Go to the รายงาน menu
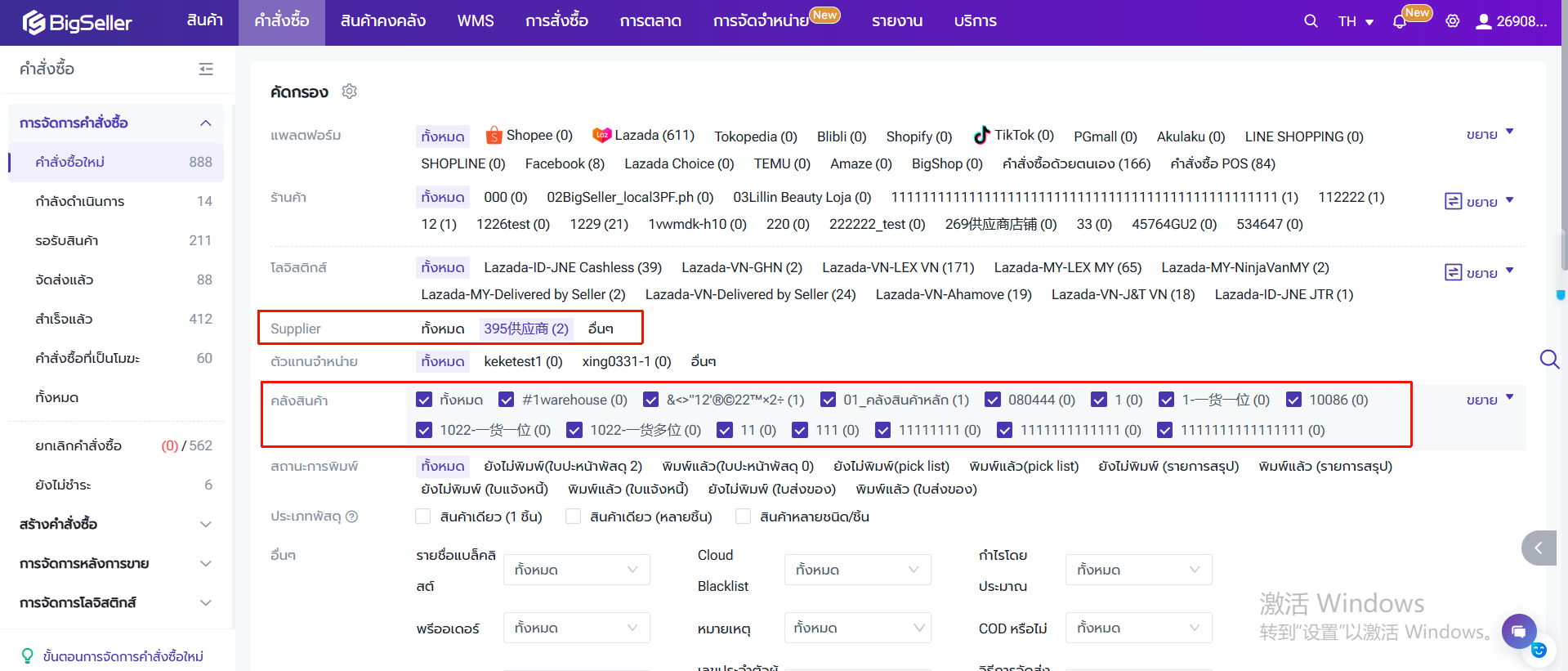Image resolution: width=1568 pixels, height=671 pixels. click(896, 21)
